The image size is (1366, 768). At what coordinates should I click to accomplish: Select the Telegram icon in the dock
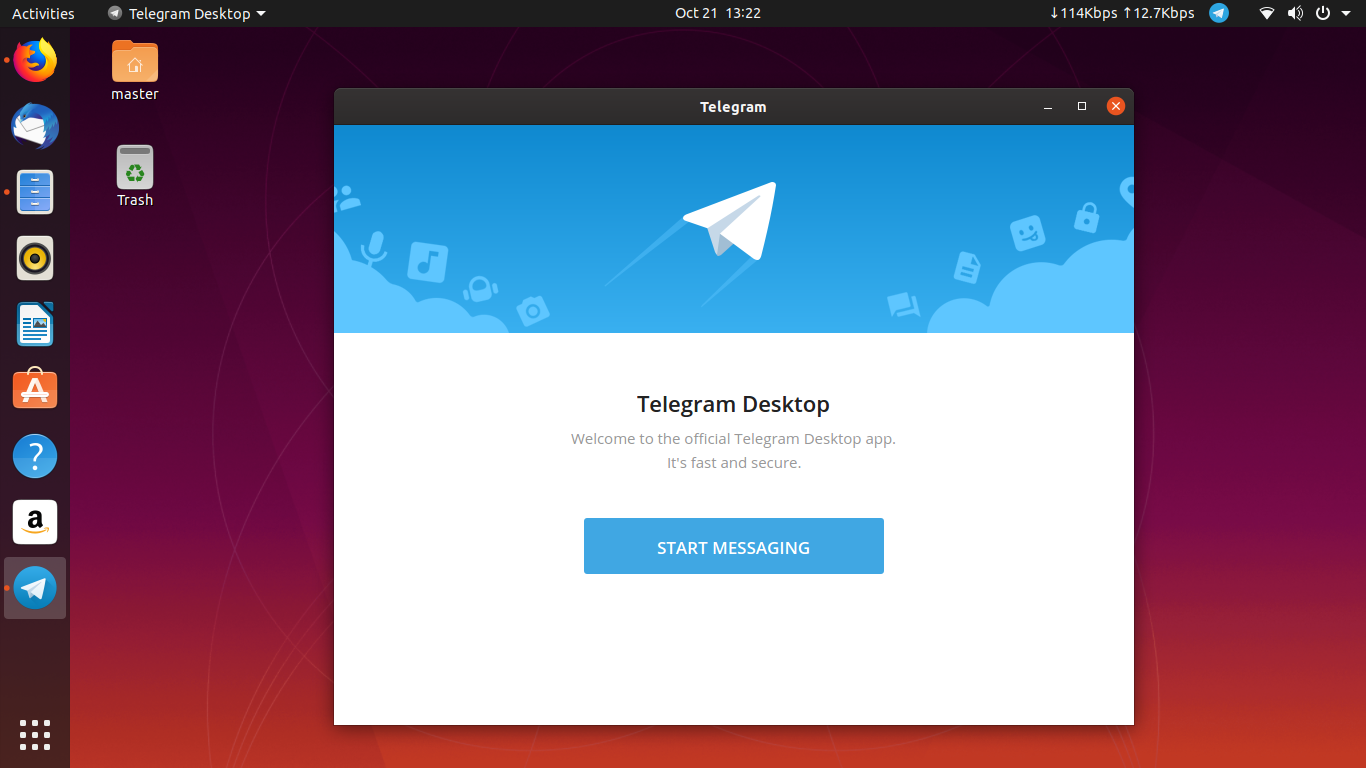pos(34,587)
